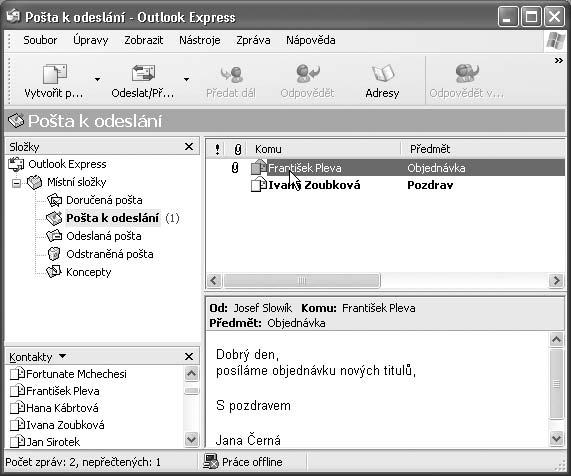Maximize the Outlook Express window
571x476 pixels.
click(x=531, y=17)
